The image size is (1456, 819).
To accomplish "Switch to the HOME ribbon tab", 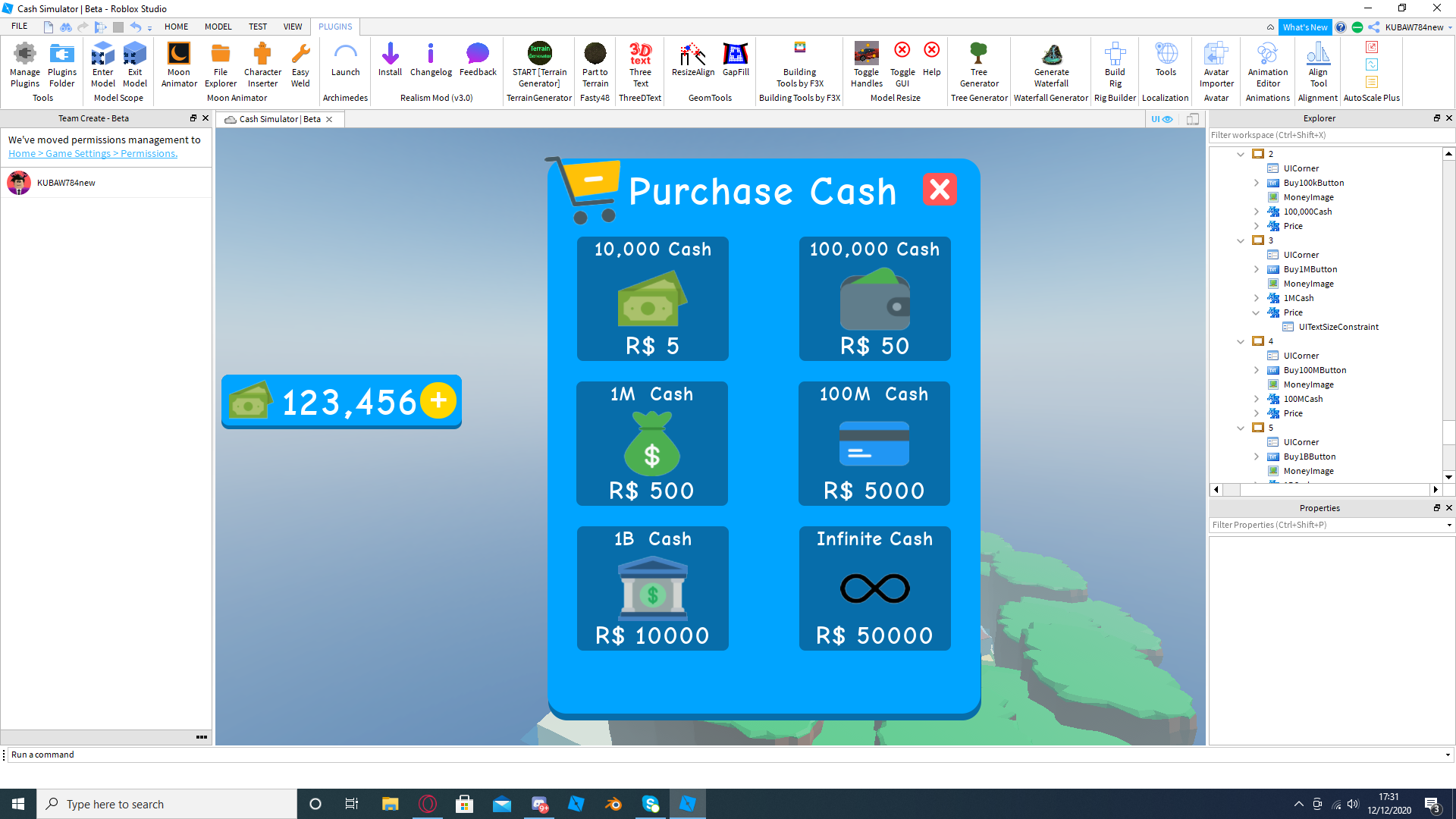I will 176,27.
